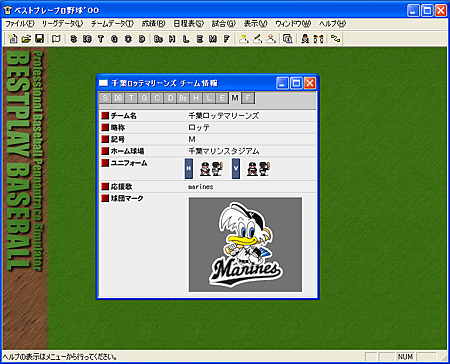Click the E icon in main toolbar

[199, 39]
